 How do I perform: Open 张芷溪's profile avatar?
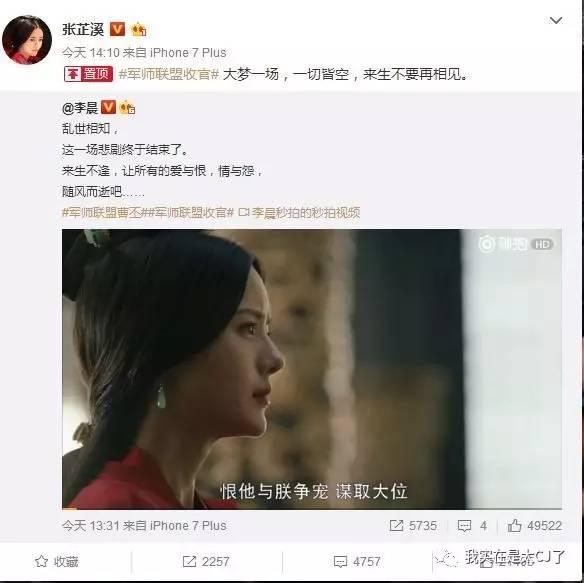coord(27,40)
